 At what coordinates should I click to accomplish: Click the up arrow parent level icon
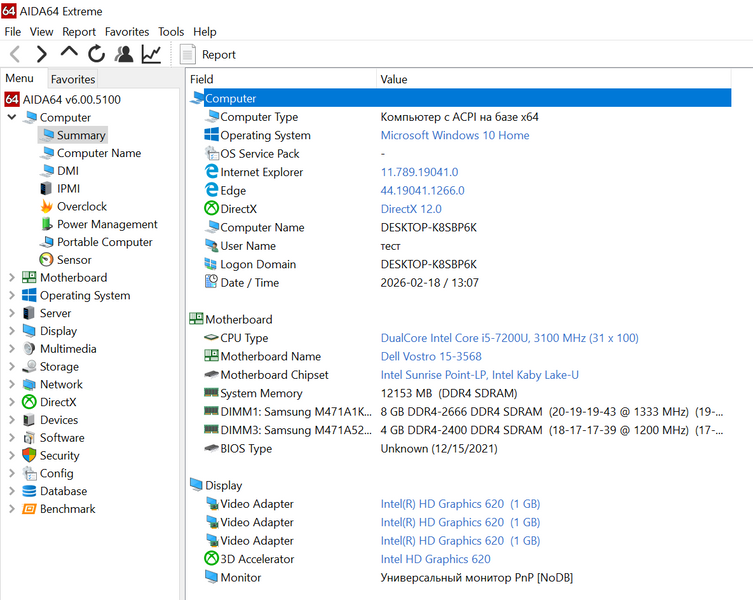(69, 52)
